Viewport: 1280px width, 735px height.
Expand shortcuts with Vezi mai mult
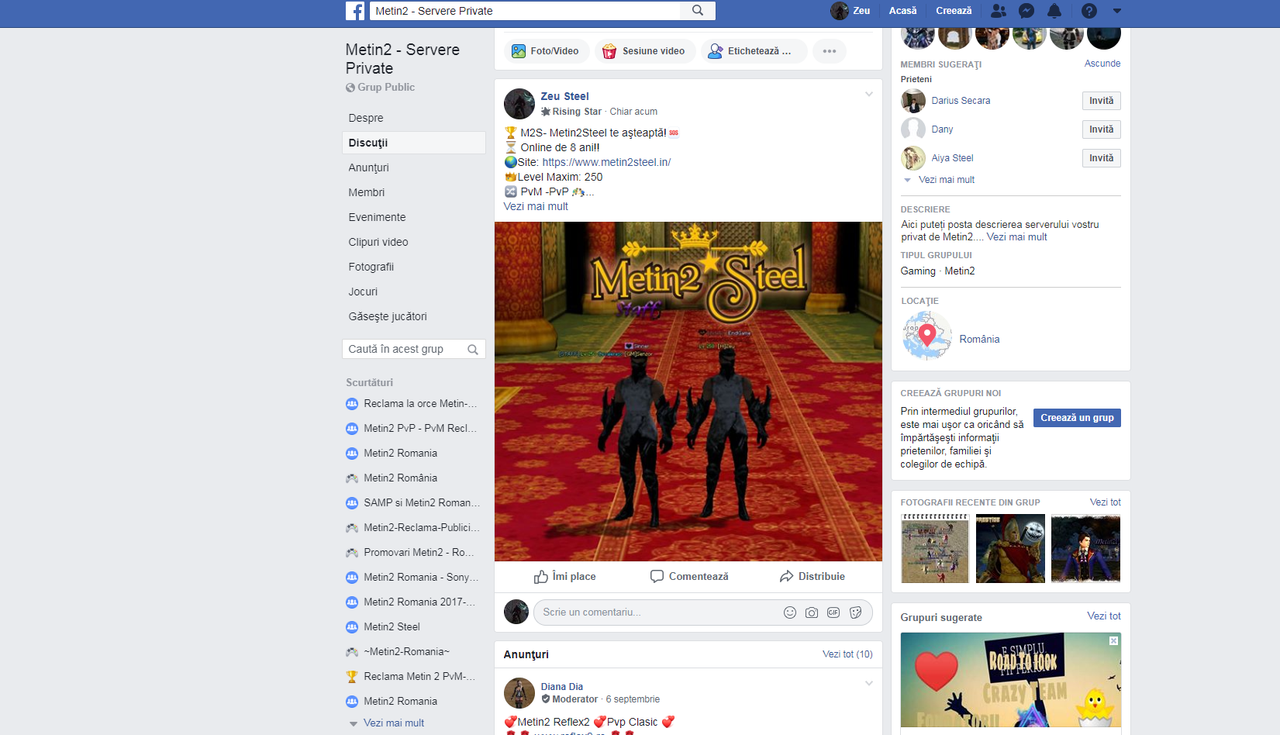pos(393,723)
